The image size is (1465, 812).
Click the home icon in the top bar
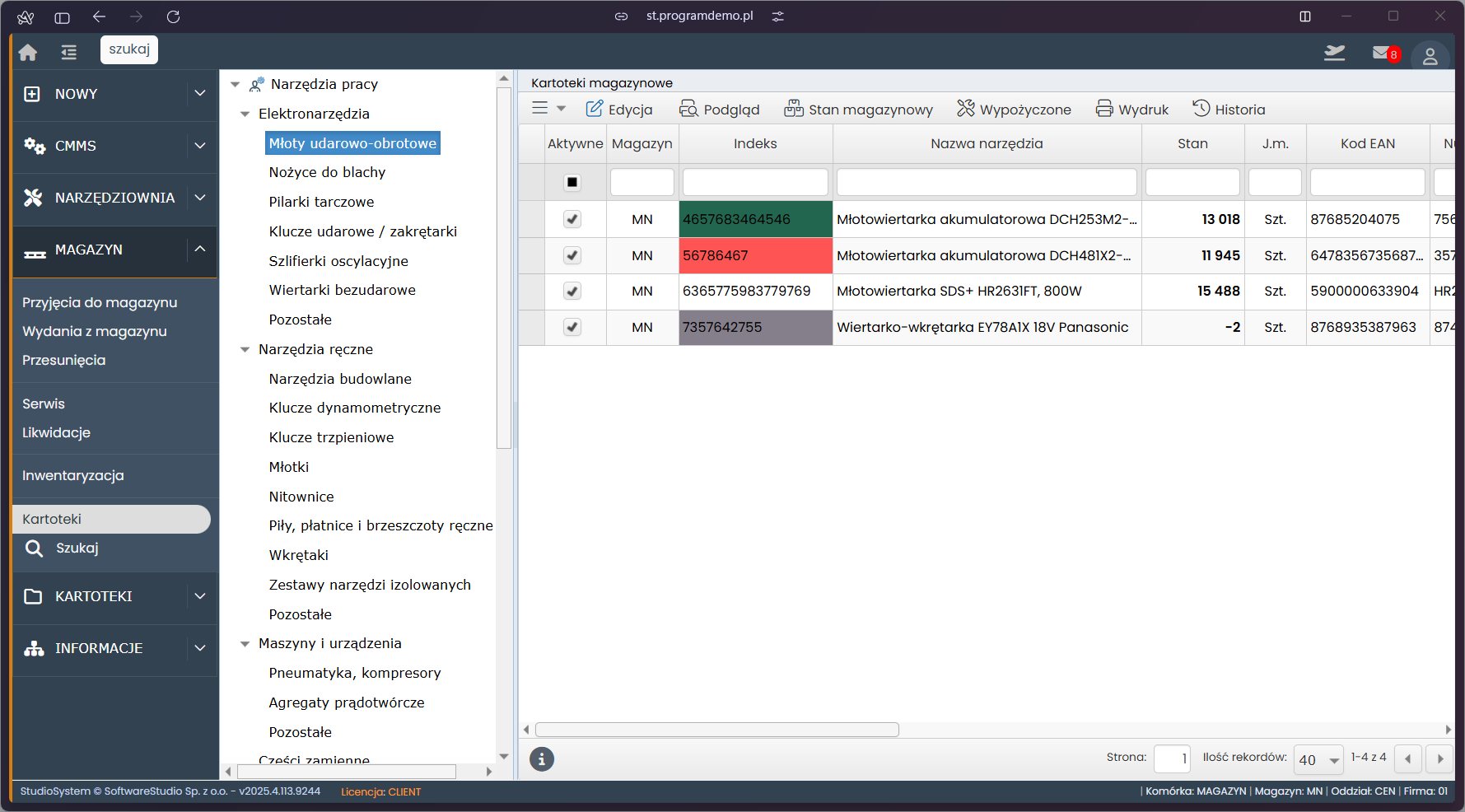click(x=28, y=53)
